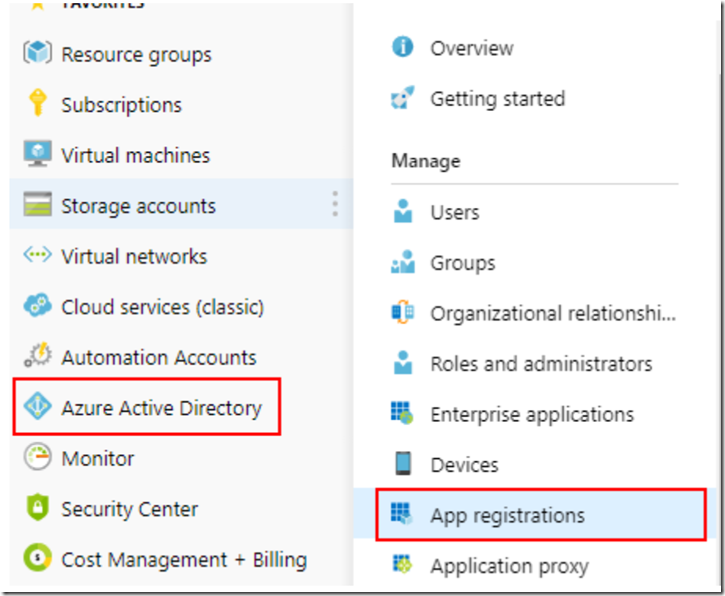Click the Automation Accounts gear icon
The height and width of the screenshot is (596, 725).
[x=37, y=355]
